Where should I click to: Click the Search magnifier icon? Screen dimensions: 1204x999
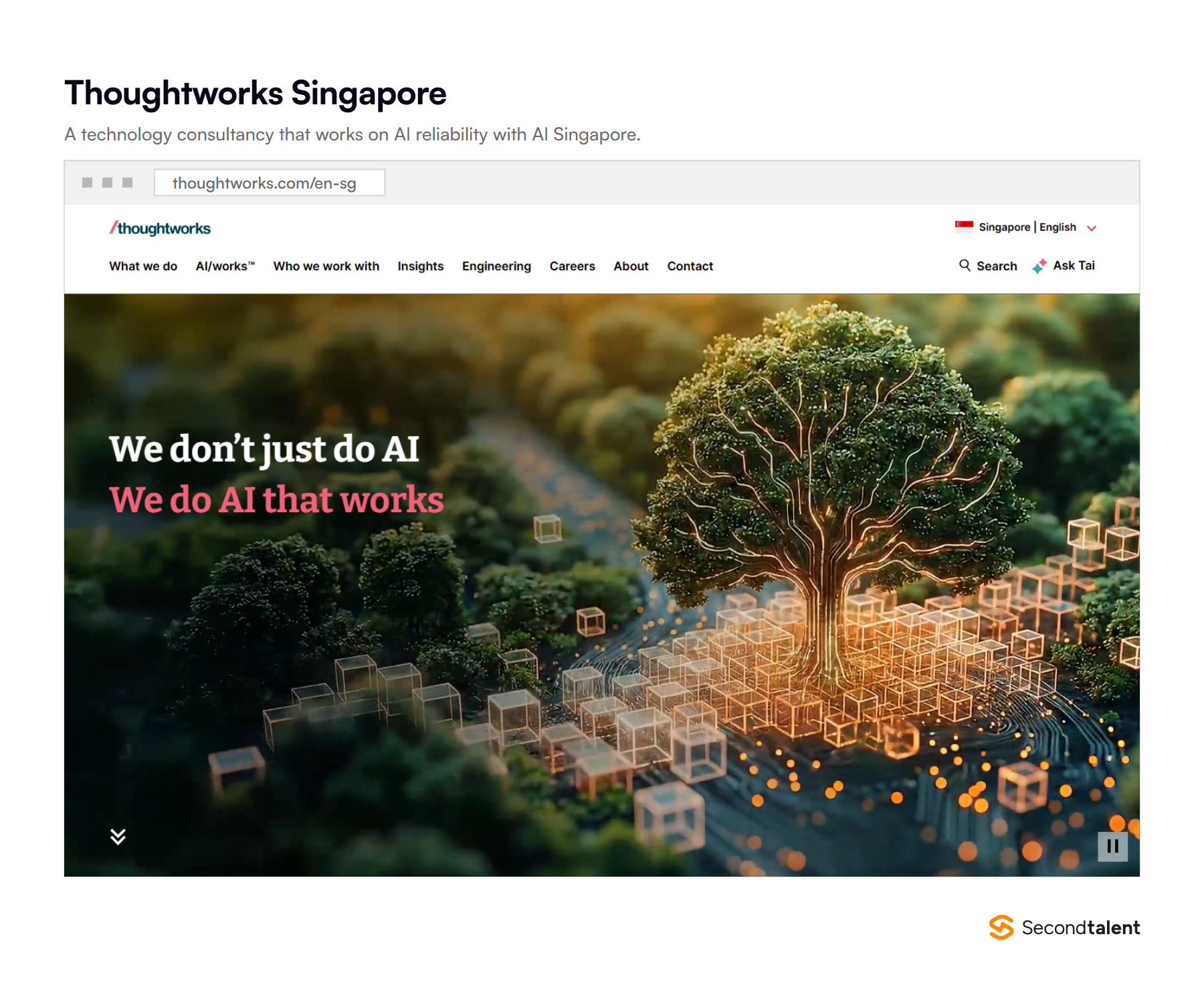click(965, 265)
